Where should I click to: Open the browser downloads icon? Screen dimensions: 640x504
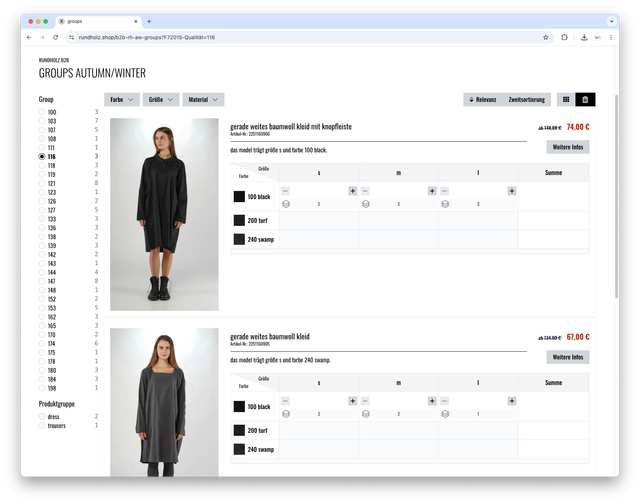[x=583, y=37]
